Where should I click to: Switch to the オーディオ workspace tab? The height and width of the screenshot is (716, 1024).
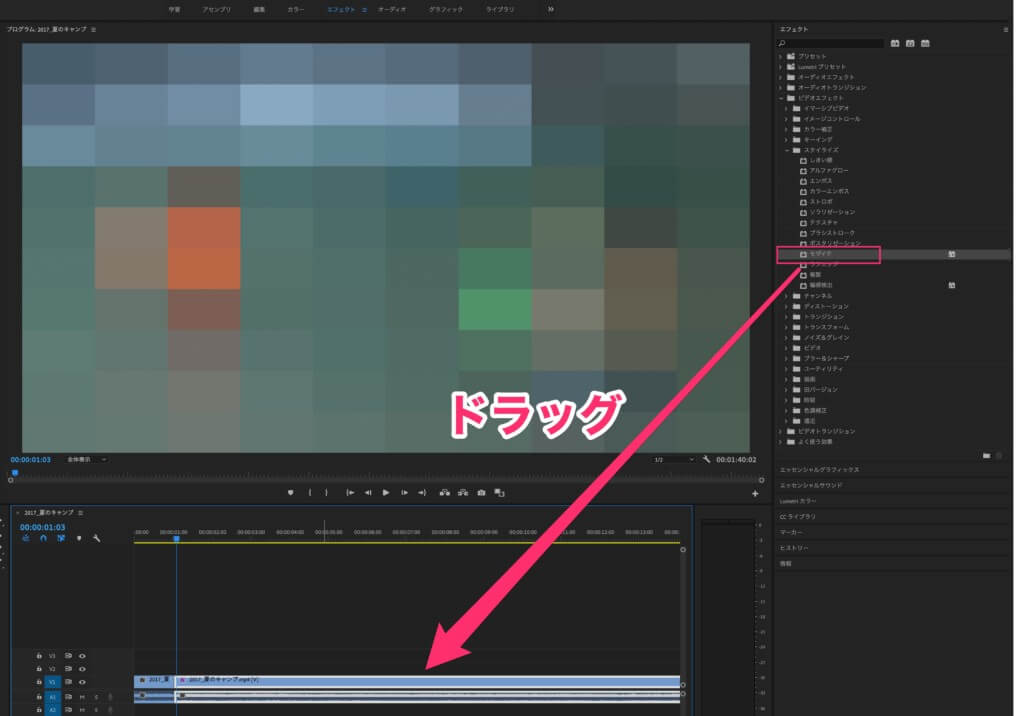click(x=391, y=8)
